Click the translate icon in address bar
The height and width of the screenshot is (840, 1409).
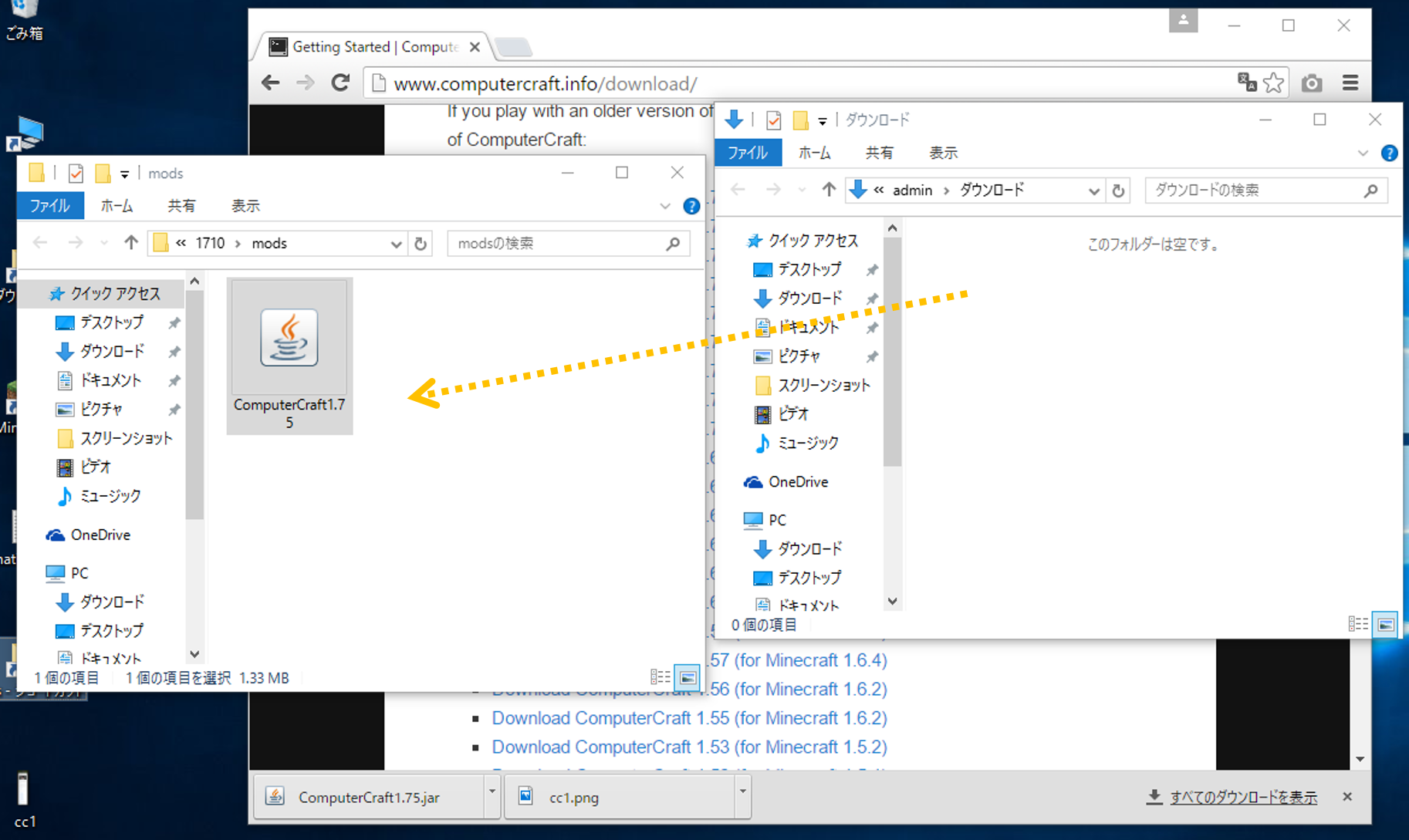coord(1246,83)
